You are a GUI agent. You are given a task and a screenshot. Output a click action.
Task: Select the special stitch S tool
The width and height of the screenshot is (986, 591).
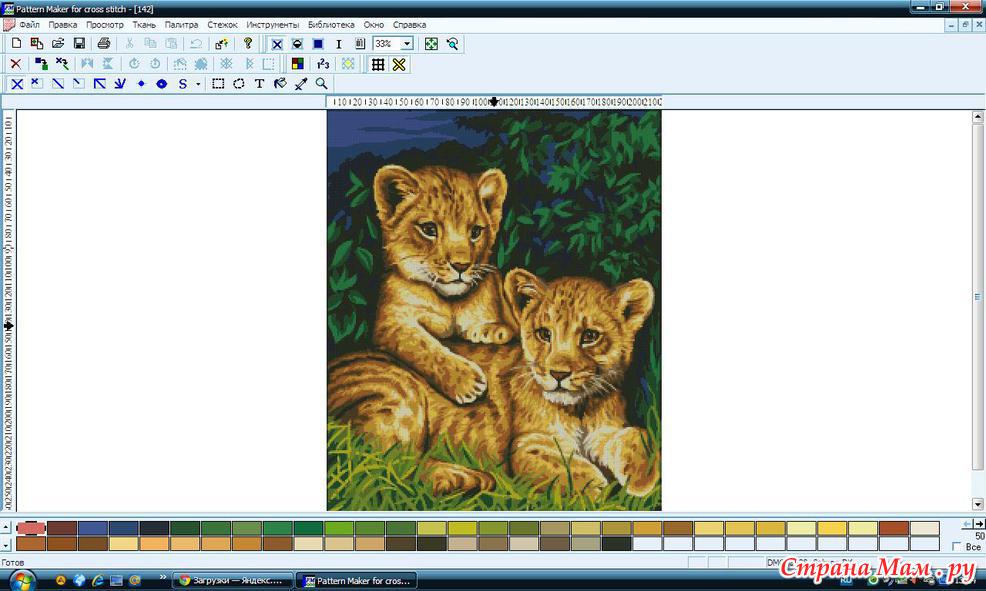coord(182,84)
